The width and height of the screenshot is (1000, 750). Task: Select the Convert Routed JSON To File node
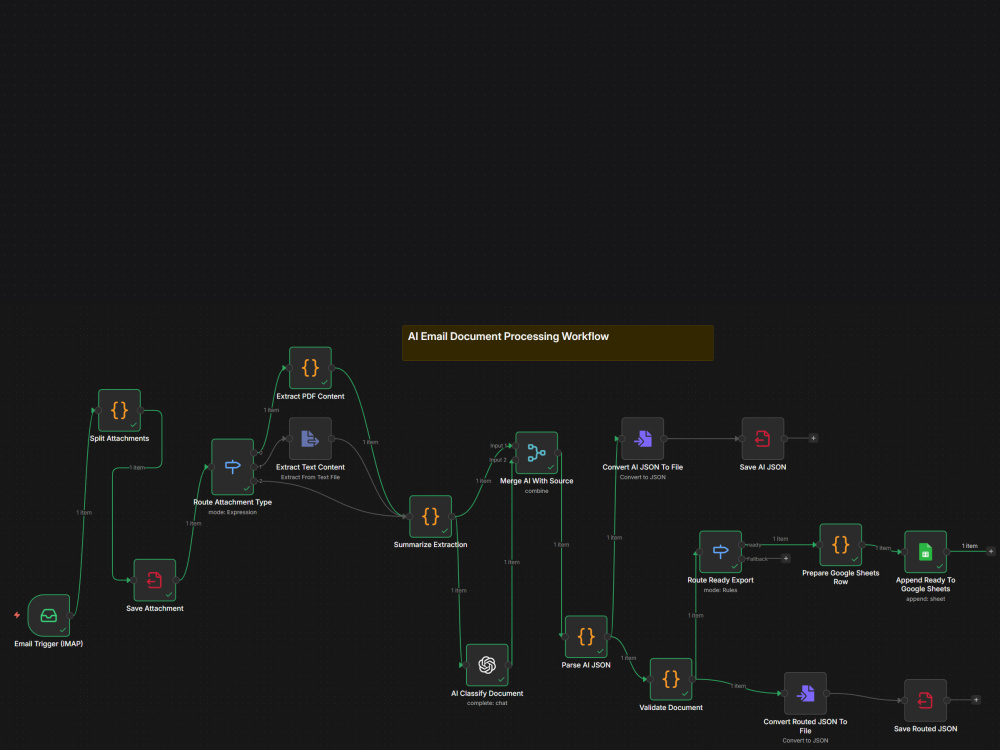coord(805,693)
